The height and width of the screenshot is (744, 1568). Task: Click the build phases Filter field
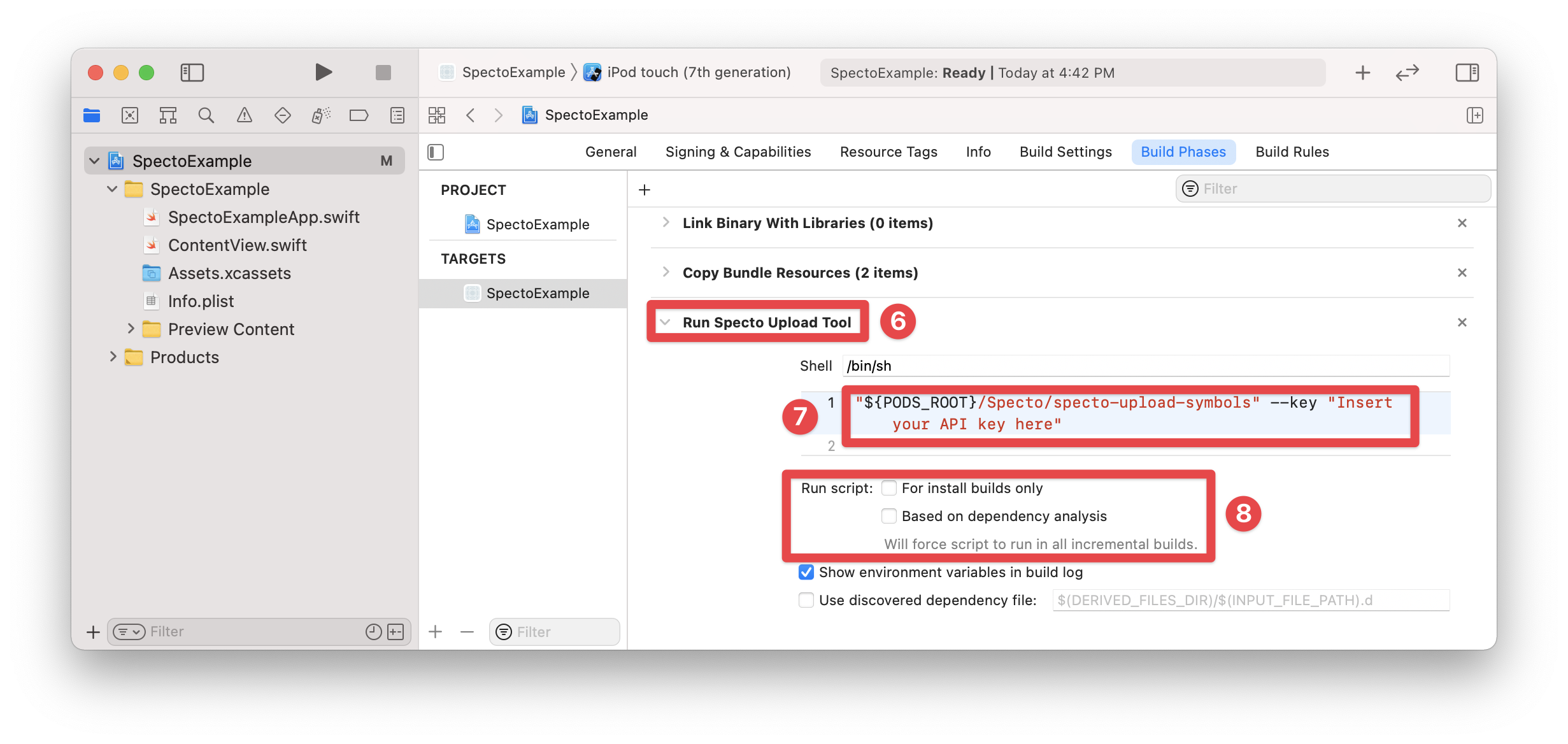coord(1333,189)
